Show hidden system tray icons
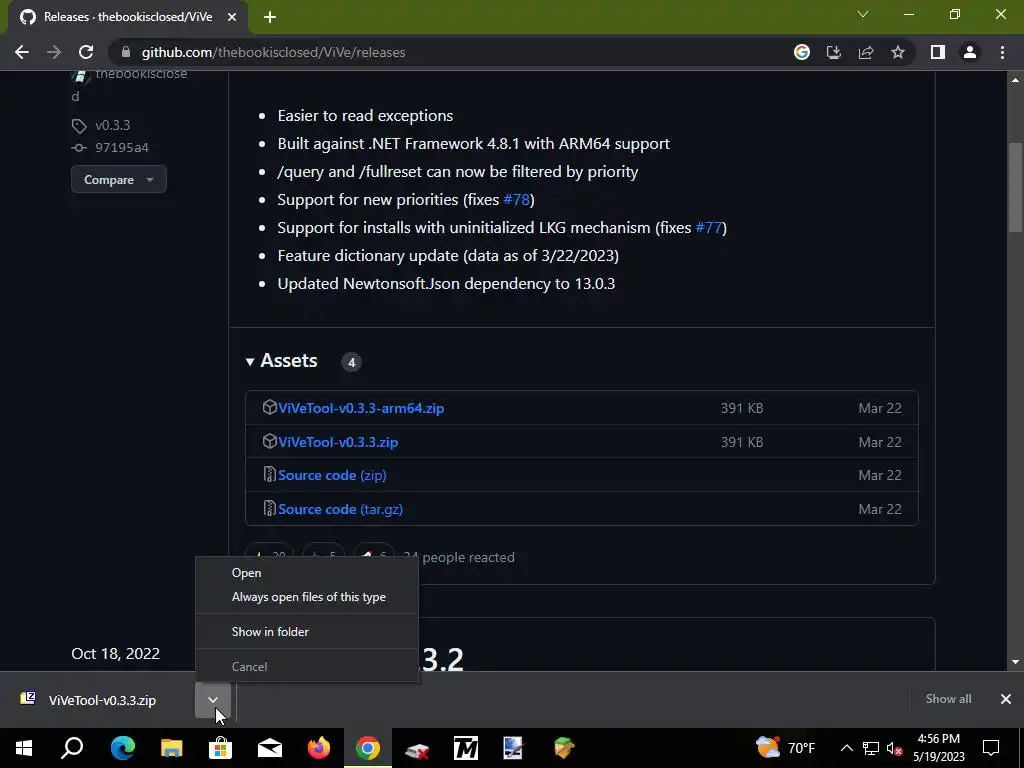Viewport: 1024px width, 768px height. 846,748
